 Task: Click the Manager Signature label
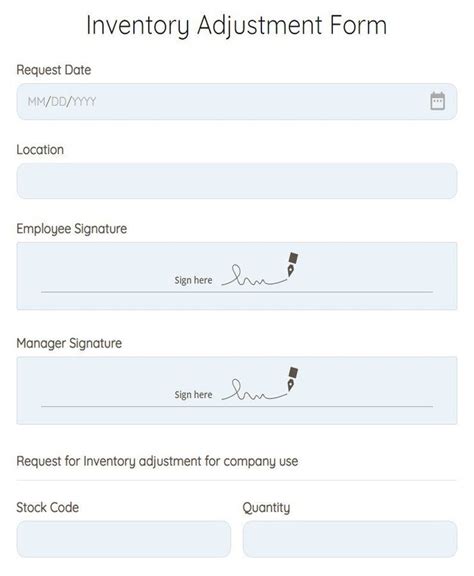pos(69,343)
